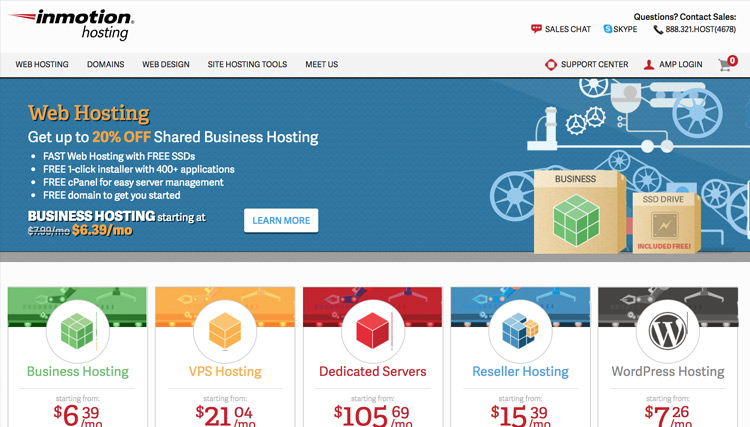Open the Web Design menu
Viewport: 750px width, 427px height.
click(165, 65)
